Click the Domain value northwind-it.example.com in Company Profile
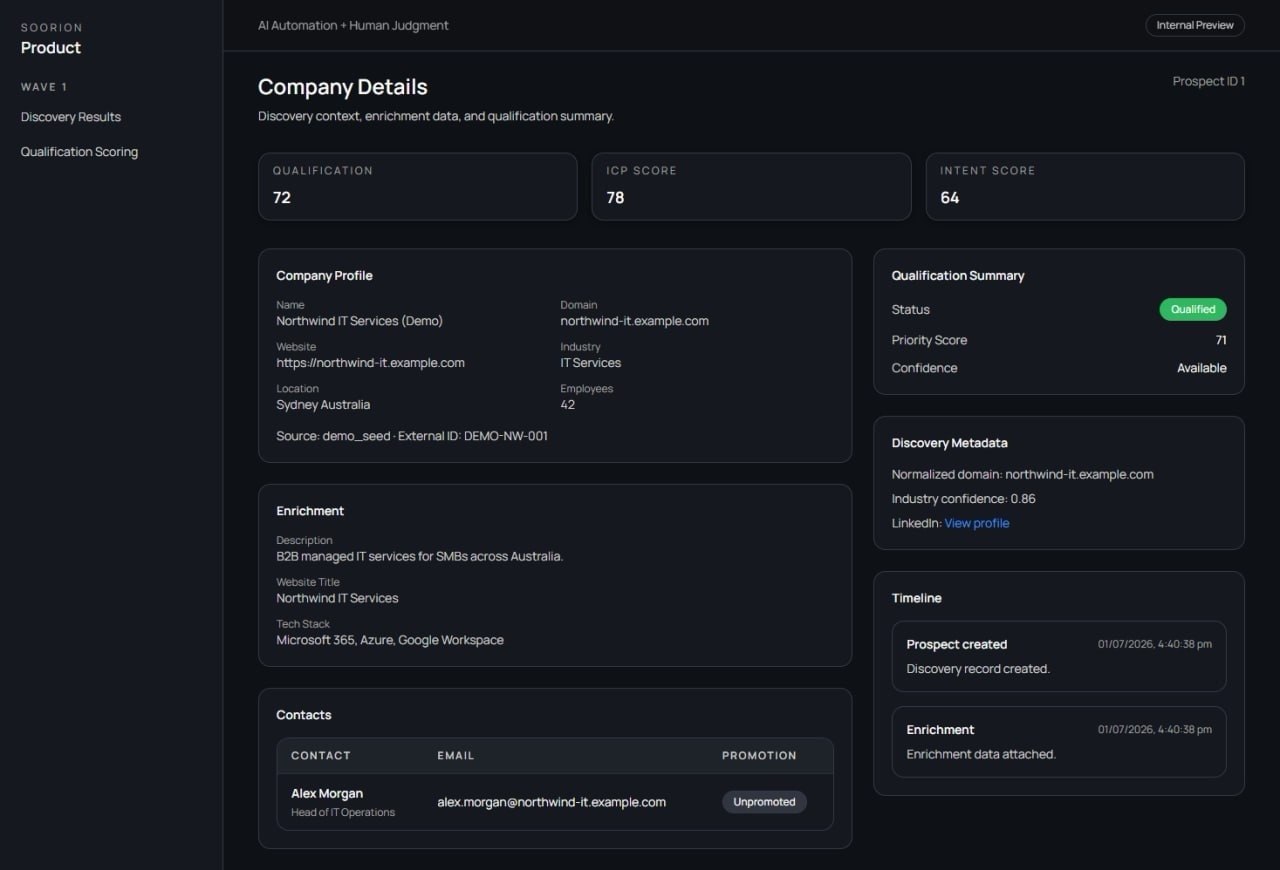Viewport: 1280px width, 870px height. pos(634,321)
